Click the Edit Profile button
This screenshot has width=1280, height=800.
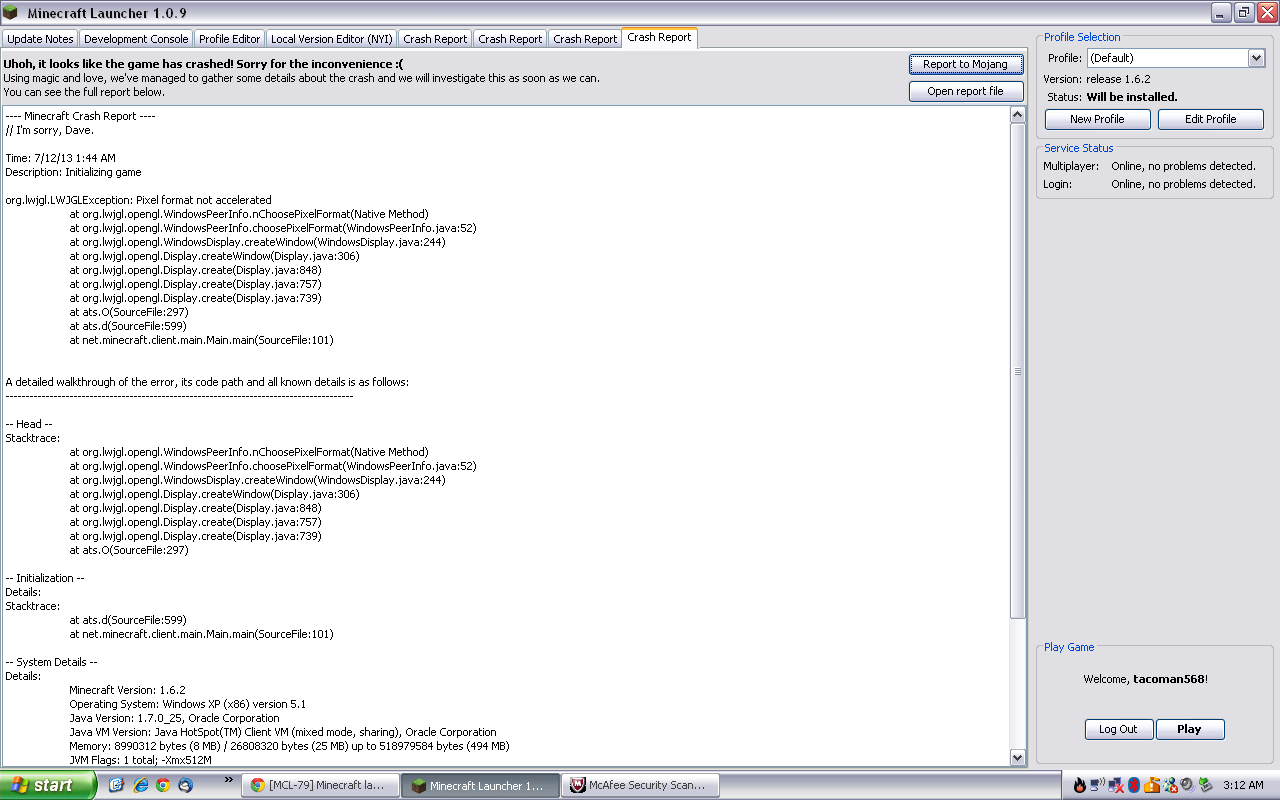1211,119
